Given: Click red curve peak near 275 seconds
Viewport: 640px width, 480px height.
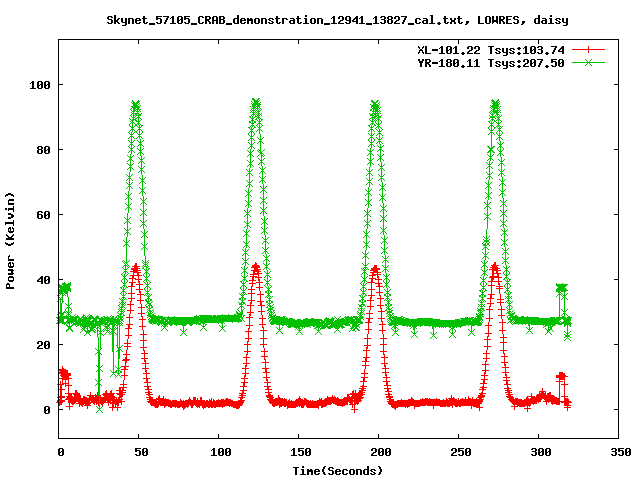Looking at the screenshot, I should (495, 267).
